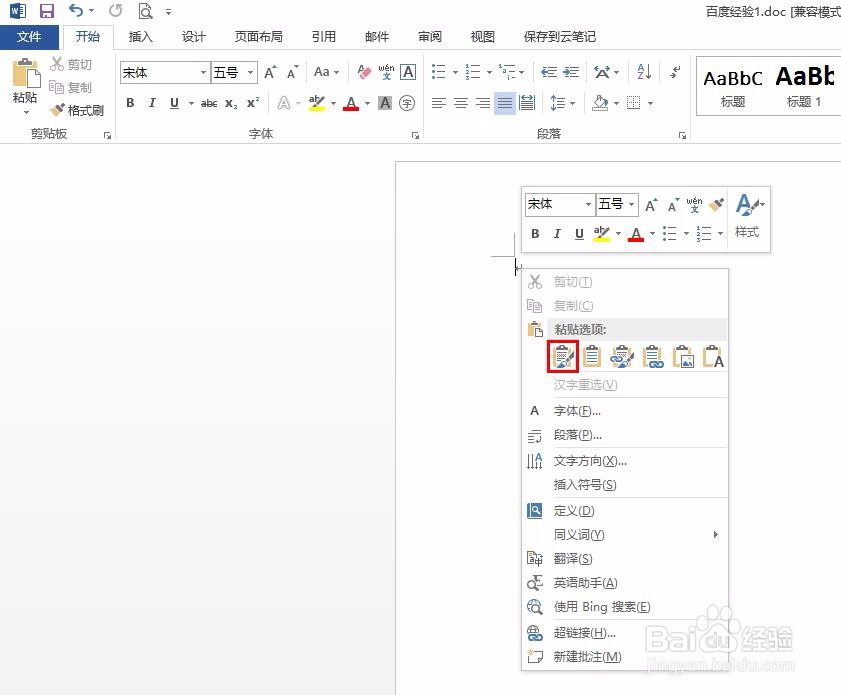This screenshot has height=695, width=841.
Task: Toggle Bold on the floating mini toolbar
Action: [x=535, y=233]
